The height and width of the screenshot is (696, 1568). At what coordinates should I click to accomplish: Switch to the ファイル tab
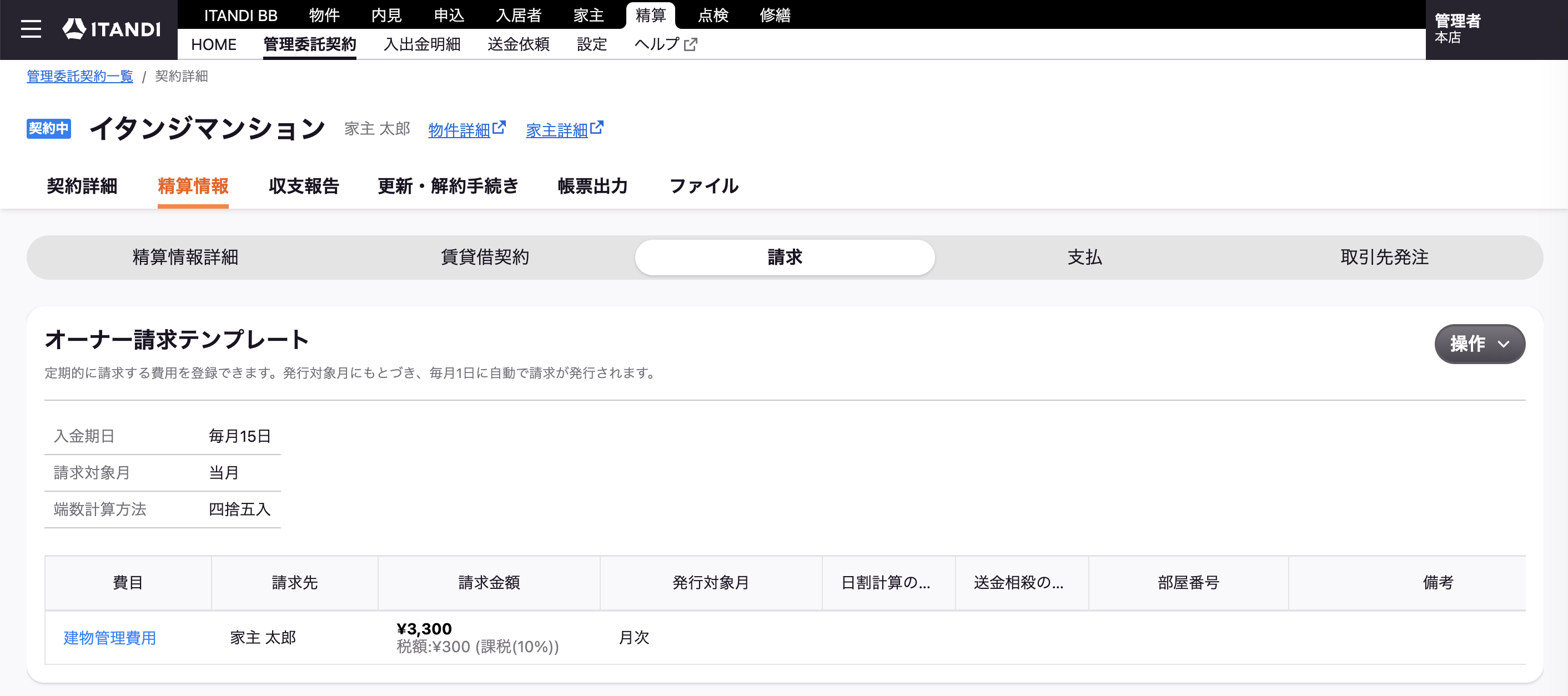[703, 186]
